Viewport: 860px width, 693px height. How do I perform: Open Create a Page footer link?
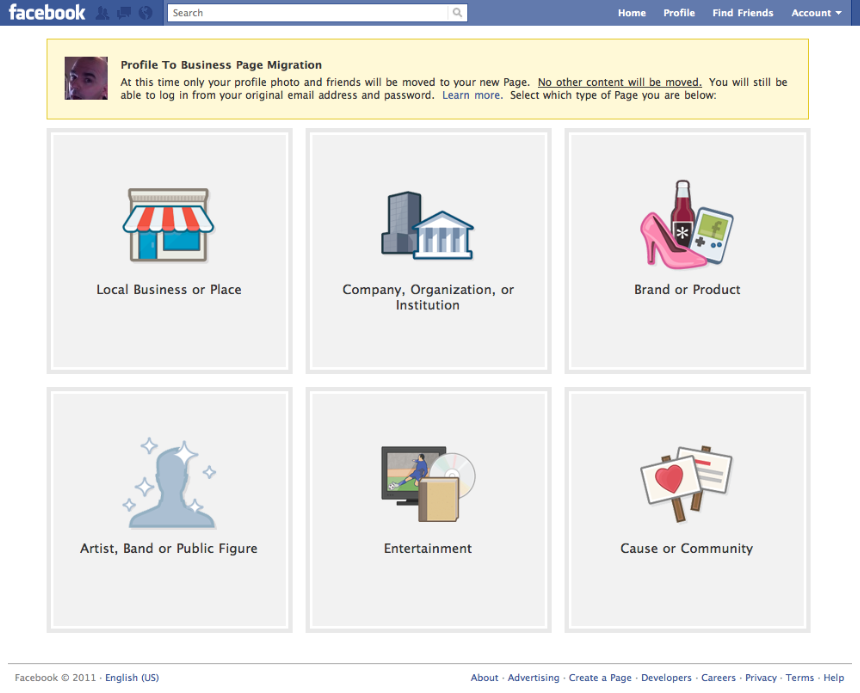600,678
